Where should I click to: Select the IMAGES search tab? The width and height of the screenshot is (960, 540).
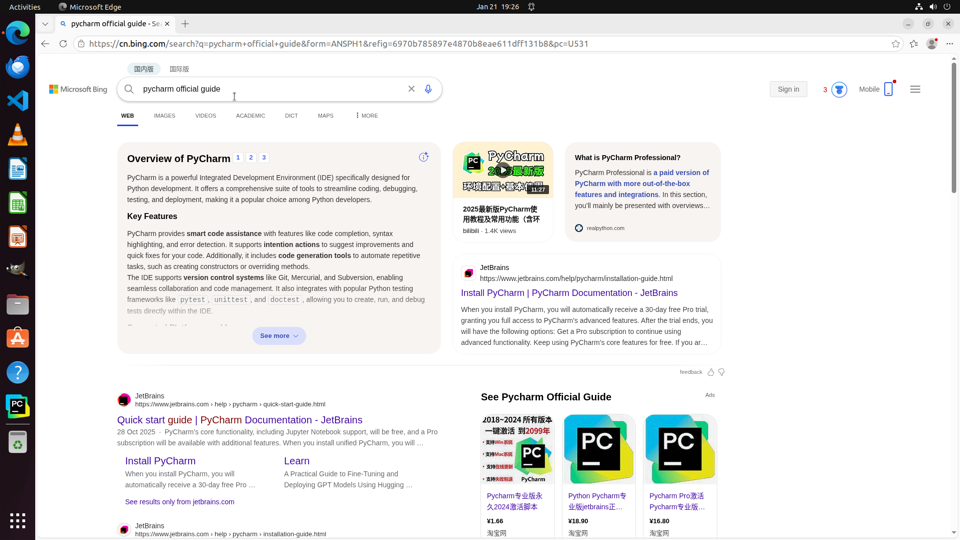pos(164,116)
